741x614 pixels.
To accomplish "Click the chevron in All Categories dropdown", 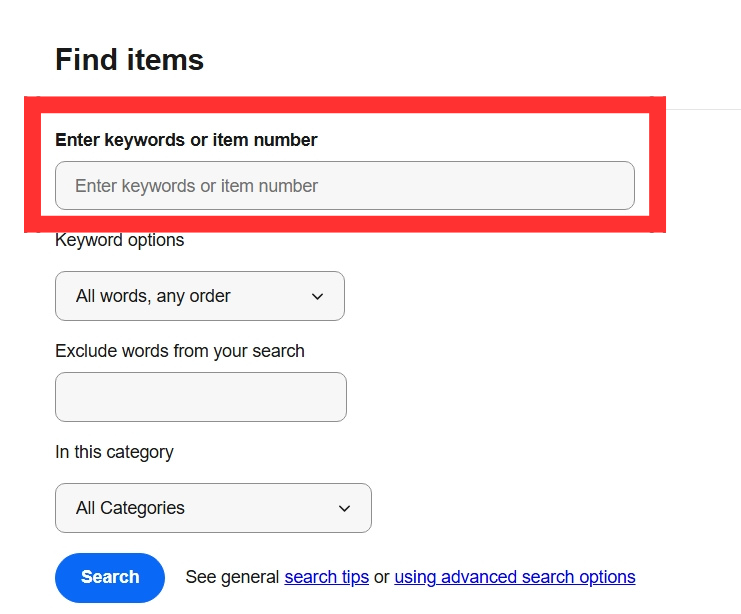I will point(344,509).
